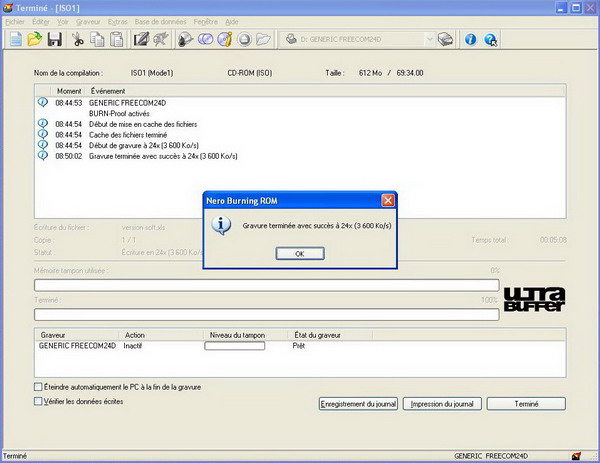This screenshot has width=600, height=463.
Task: Click the grey file browser folder icon
Action: point(263,39)
